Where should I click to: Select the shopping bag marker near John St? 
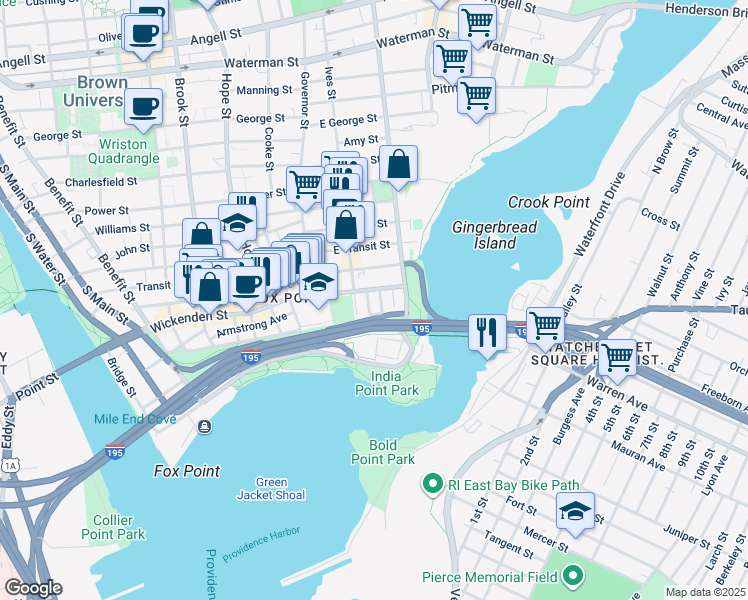coord(201,236)
